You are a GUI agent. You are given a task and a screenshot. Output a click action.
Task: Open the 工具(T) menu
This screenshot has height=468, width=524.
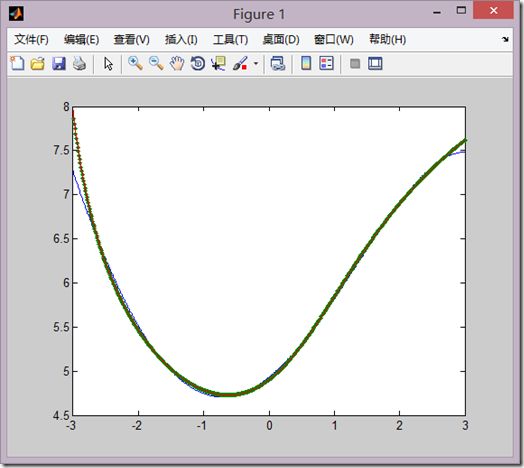point(231,39)
